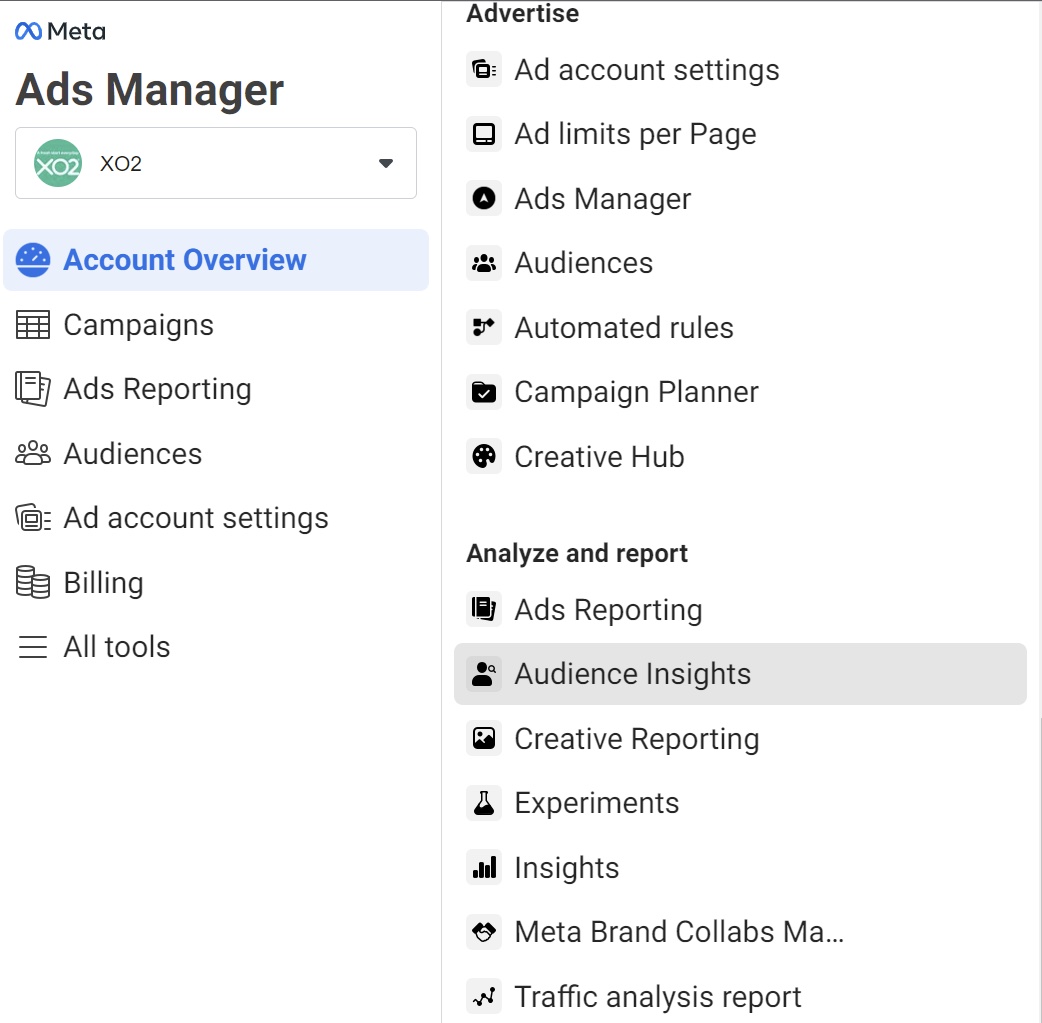Click the Billing coins icon
Image resolution: width=1042 pixels, height=1023 pixels.
[x=33, y=583]
